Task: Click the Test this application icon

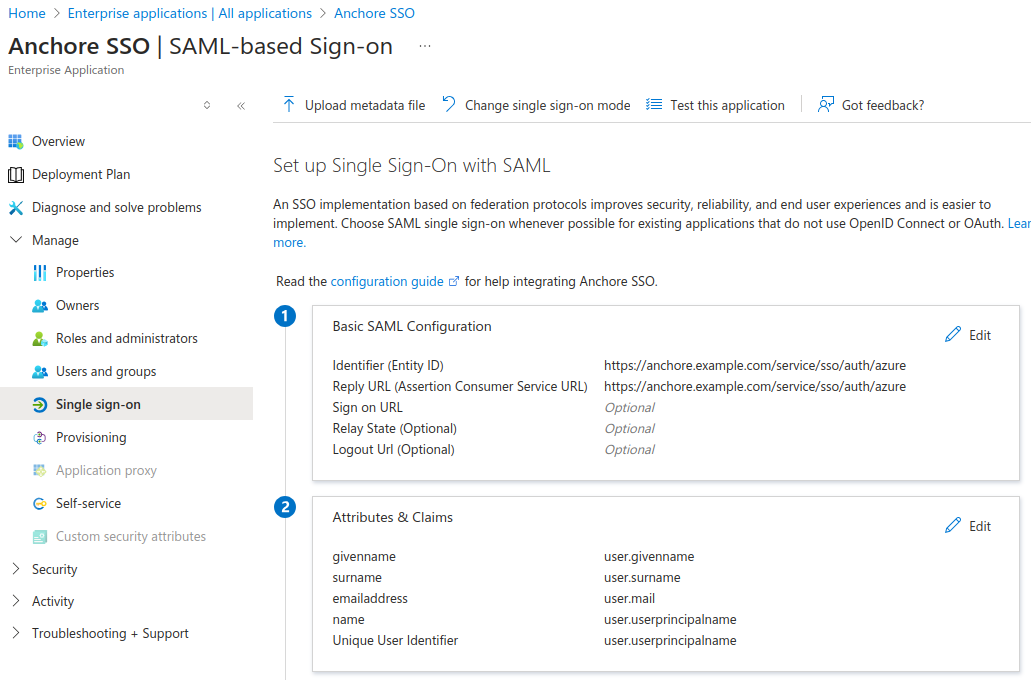Action: (654, 105)
